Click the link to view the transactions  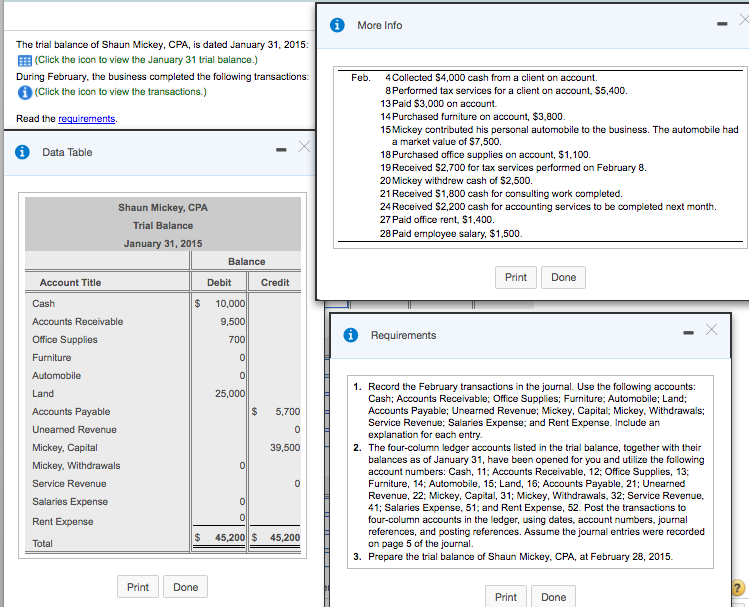click(x=121, y=92)
